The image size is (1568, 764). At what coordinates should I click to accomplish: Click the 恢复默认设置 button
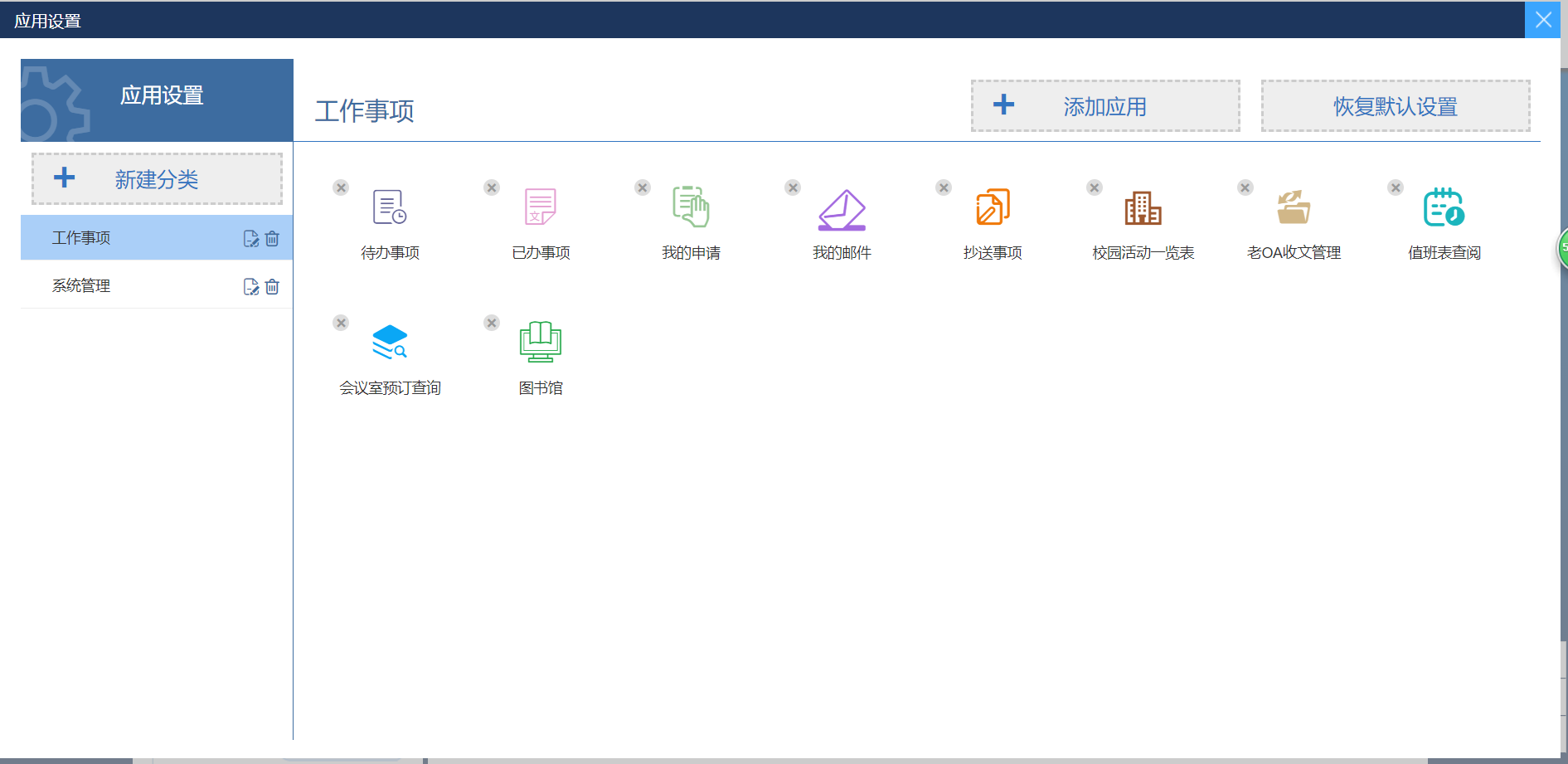coord(1395,106)
